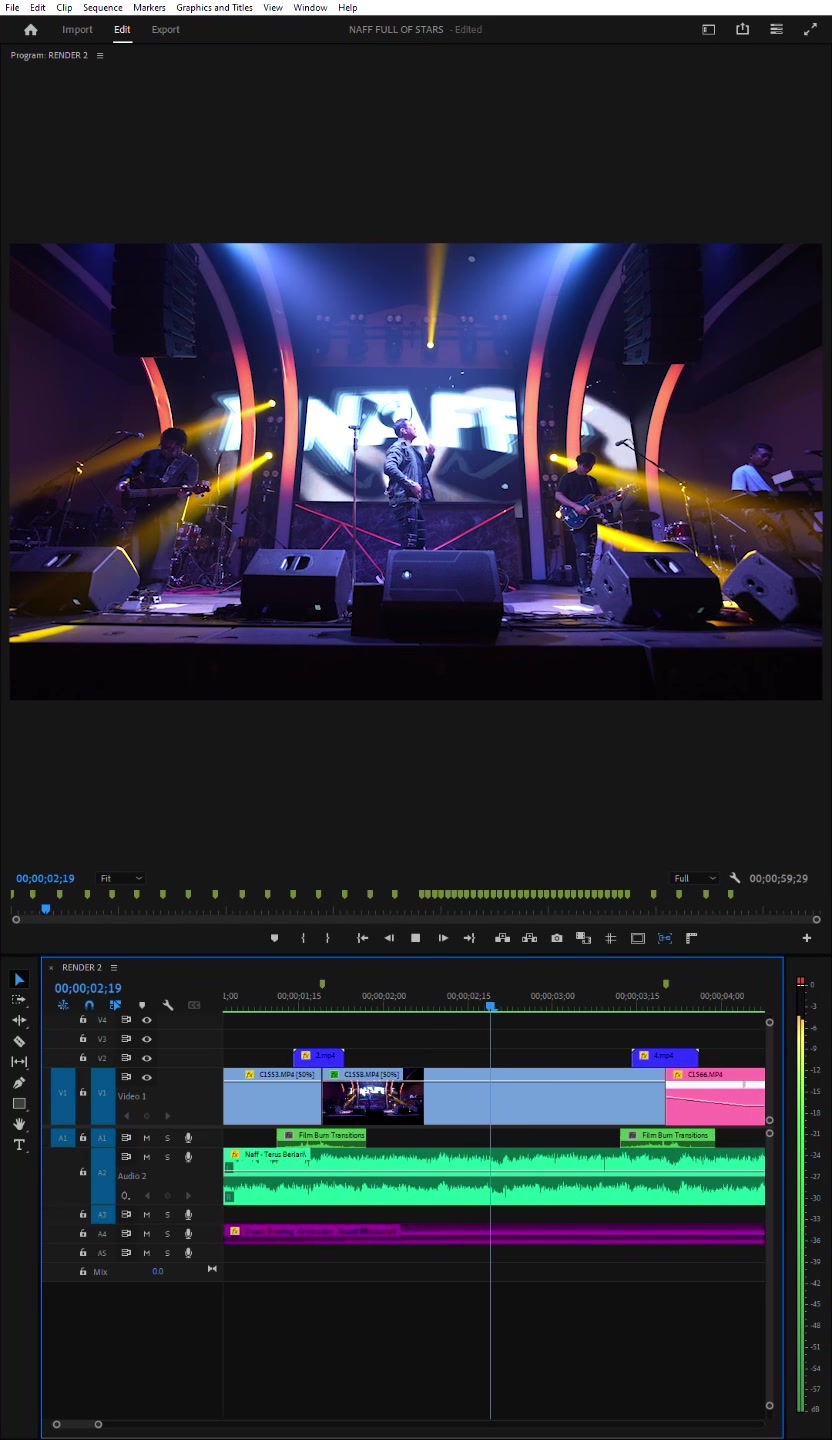Hide track V4 output eye
The image size is (832, 1440).
147,1020
